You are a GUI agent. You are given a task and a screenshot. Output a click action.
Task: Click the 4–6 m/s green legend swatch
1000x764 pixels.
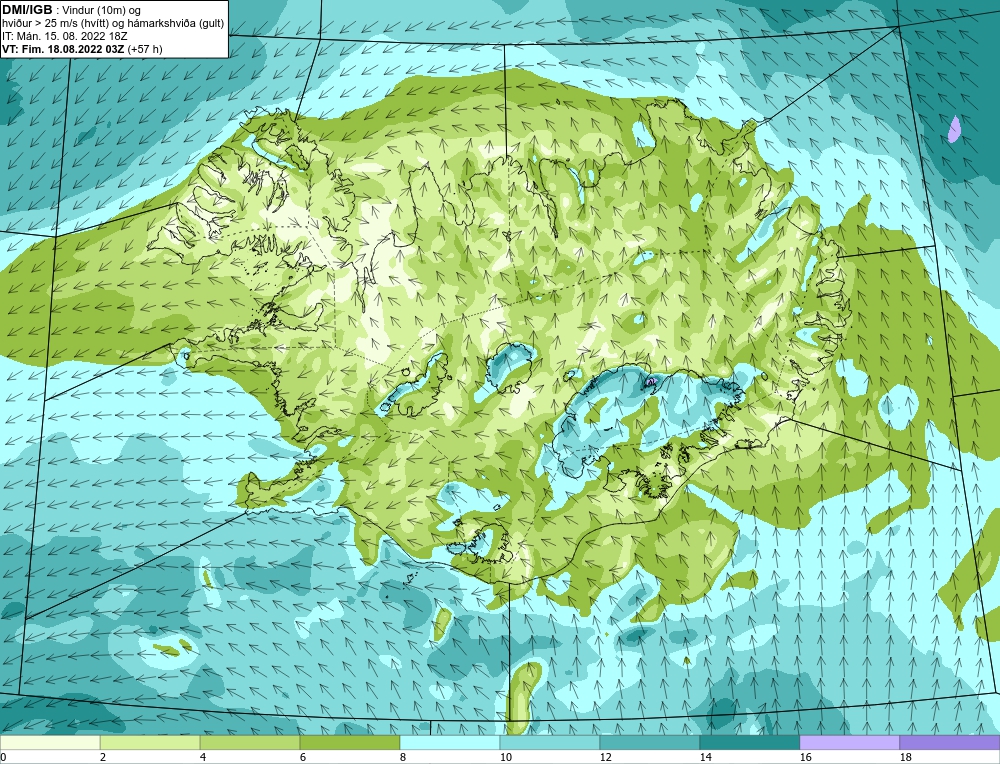250,743
